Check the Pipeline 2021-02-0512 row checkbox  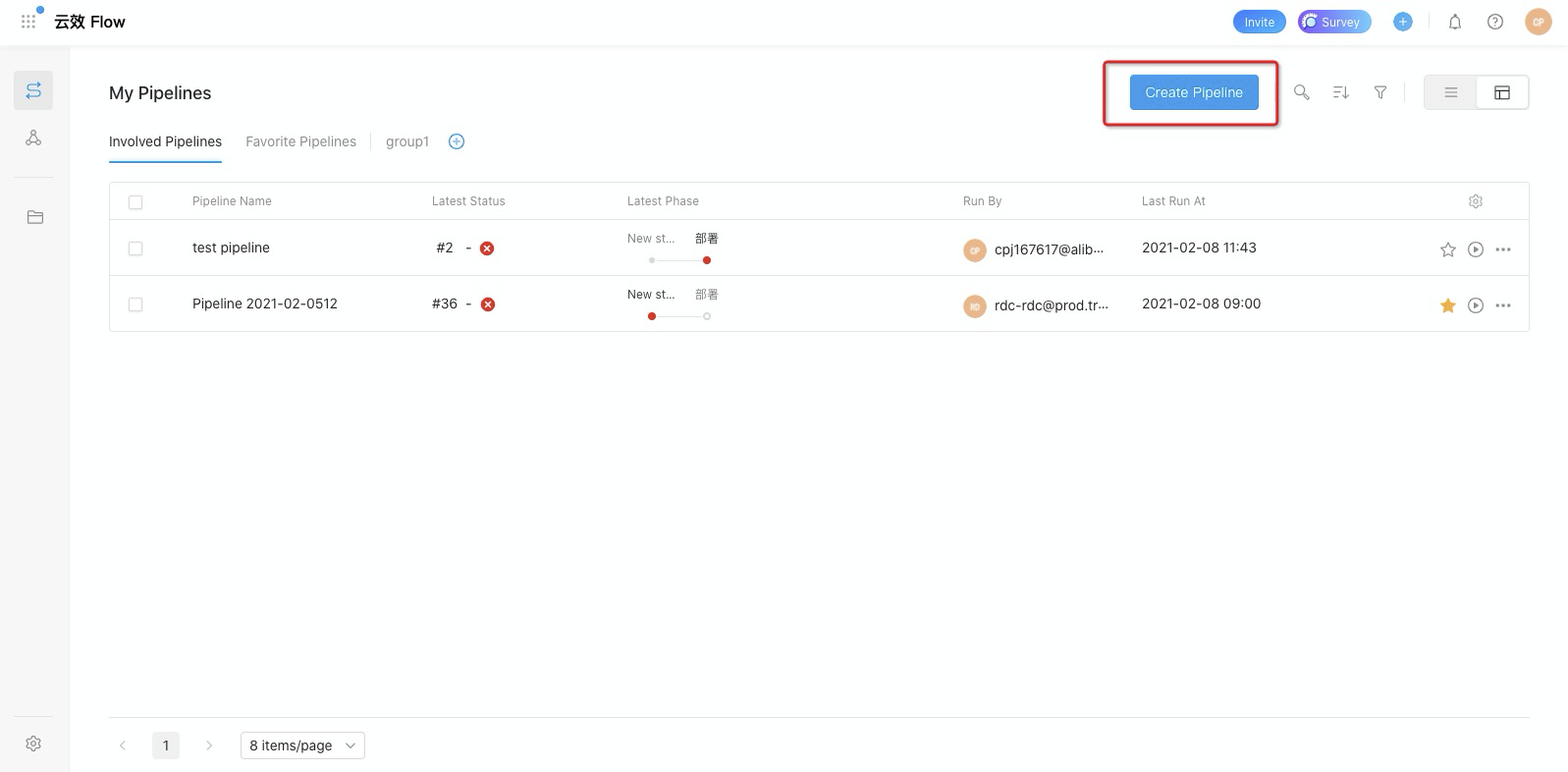pyautogui.click(x=135, y=304)
